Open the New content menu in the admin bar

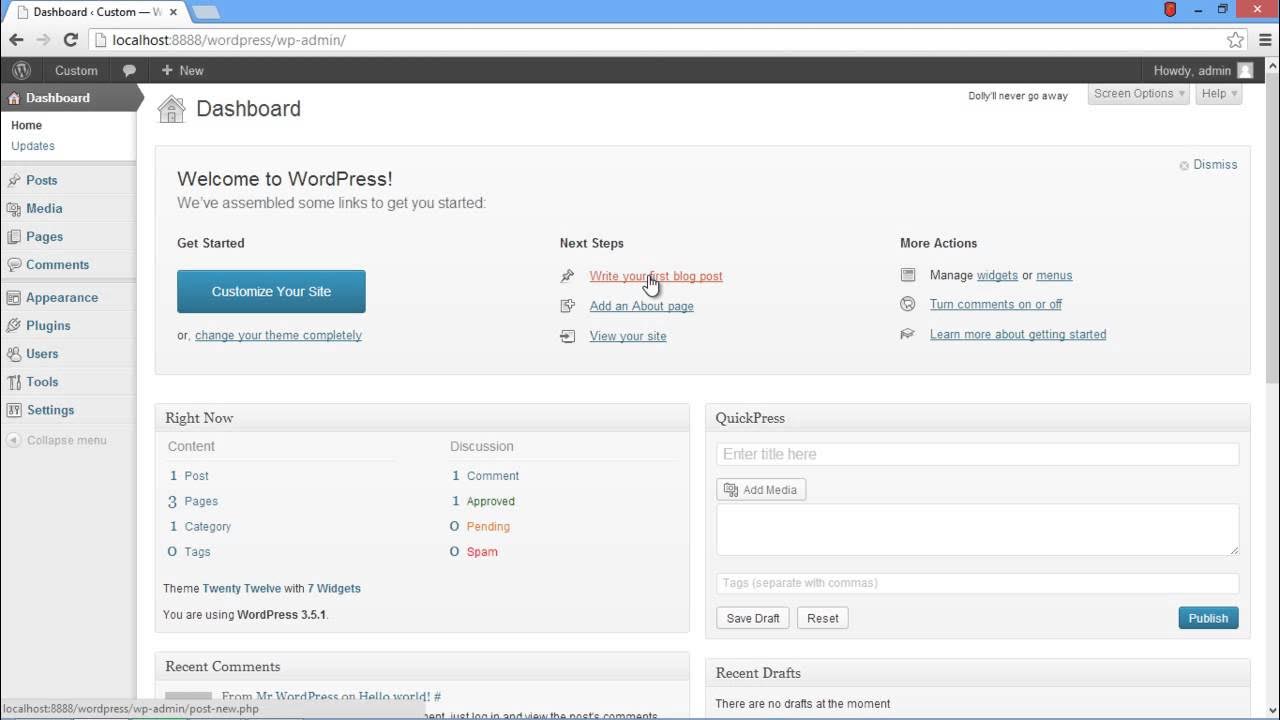click(182, 71)
